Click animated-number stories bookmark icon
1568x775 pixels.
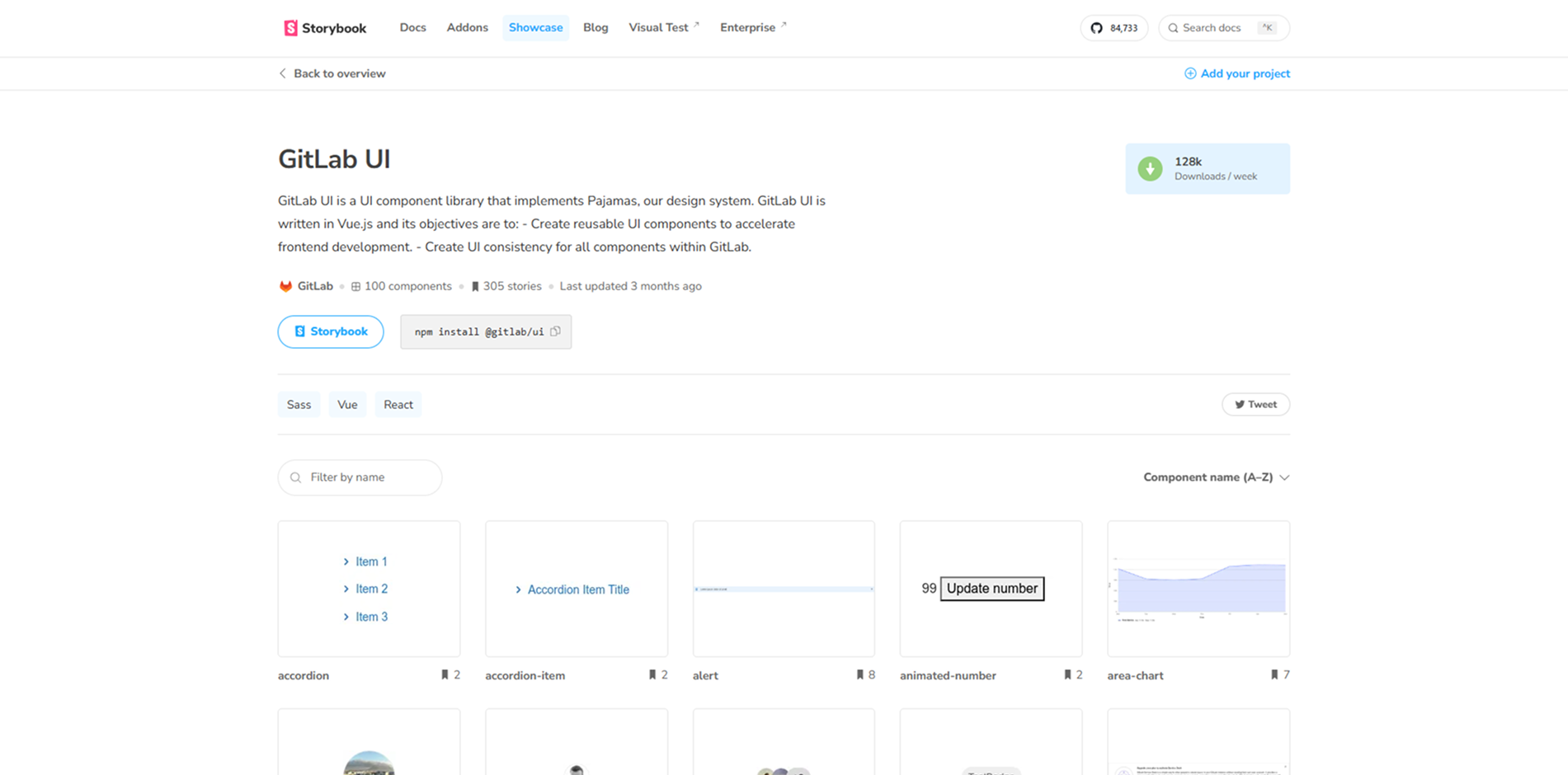click(x=1067, y=675)
